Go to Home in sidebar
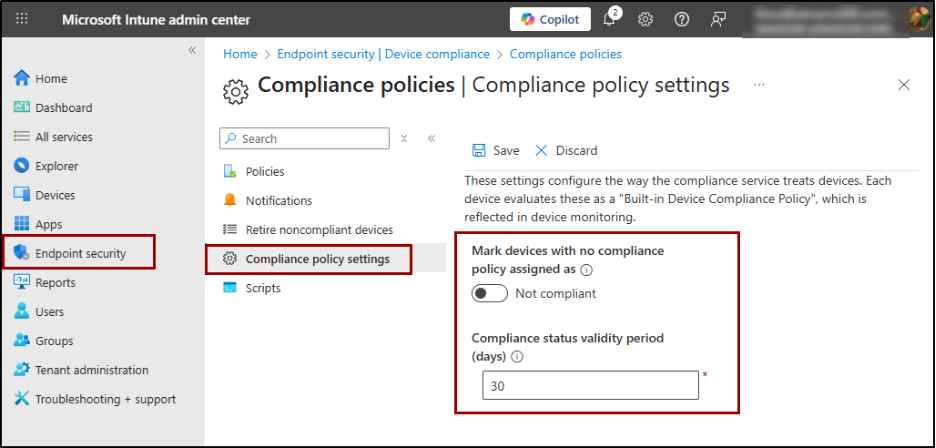 (51, 79)
